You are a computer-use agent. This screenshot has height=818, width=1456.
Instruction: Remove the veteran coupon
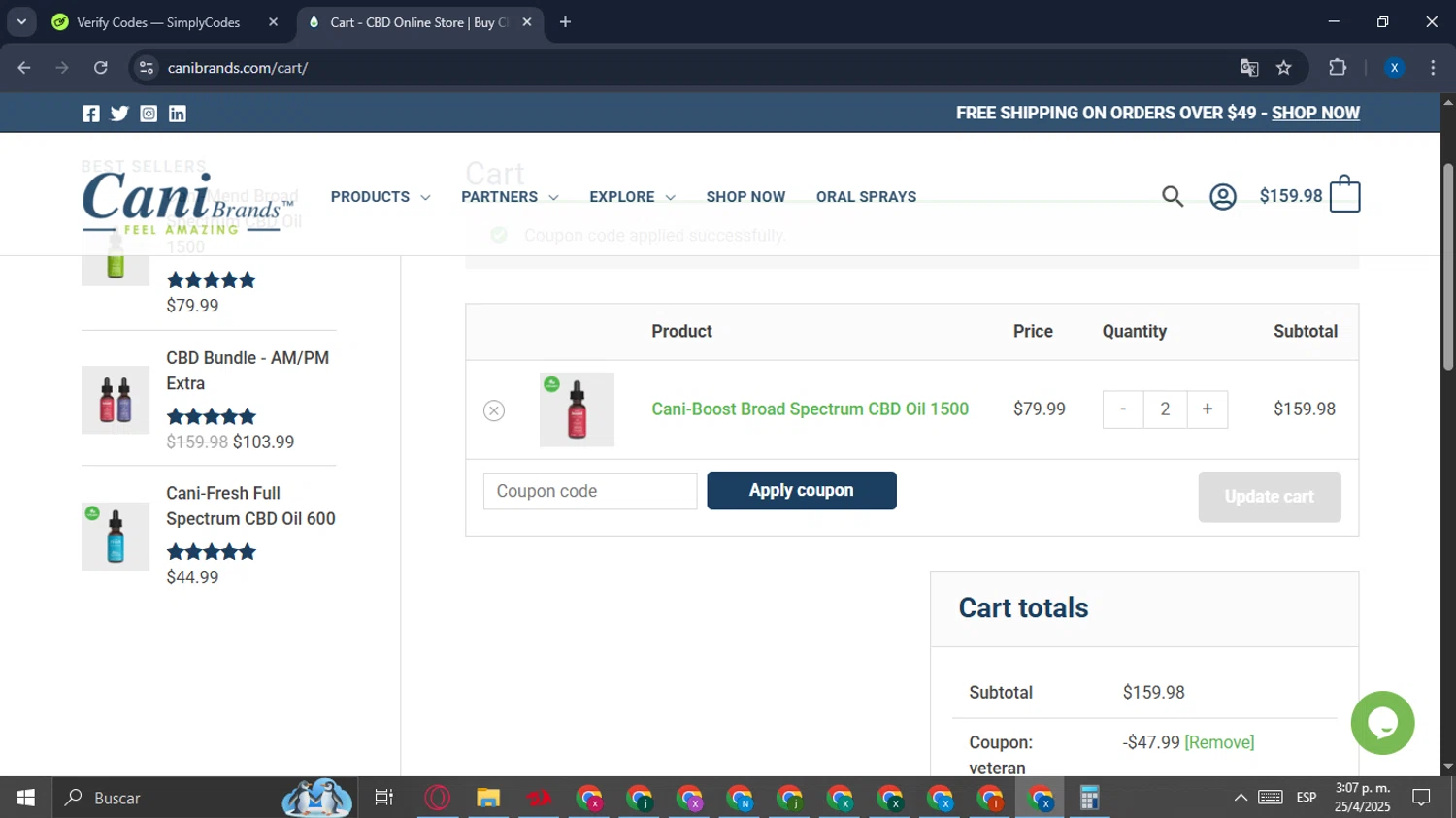click(1219, 742)
